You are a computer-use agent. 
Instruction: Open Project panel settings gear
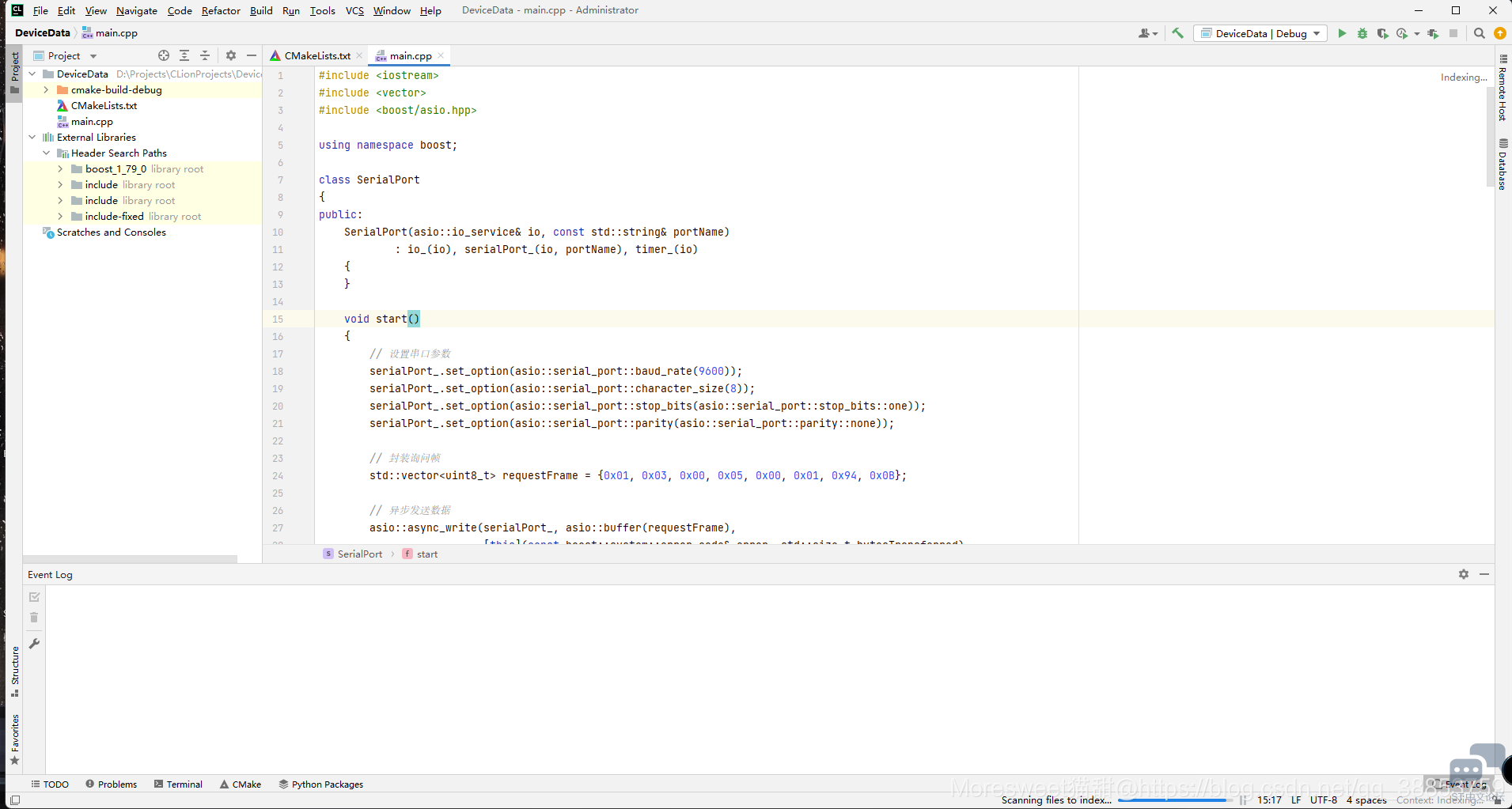pos(231,55)
